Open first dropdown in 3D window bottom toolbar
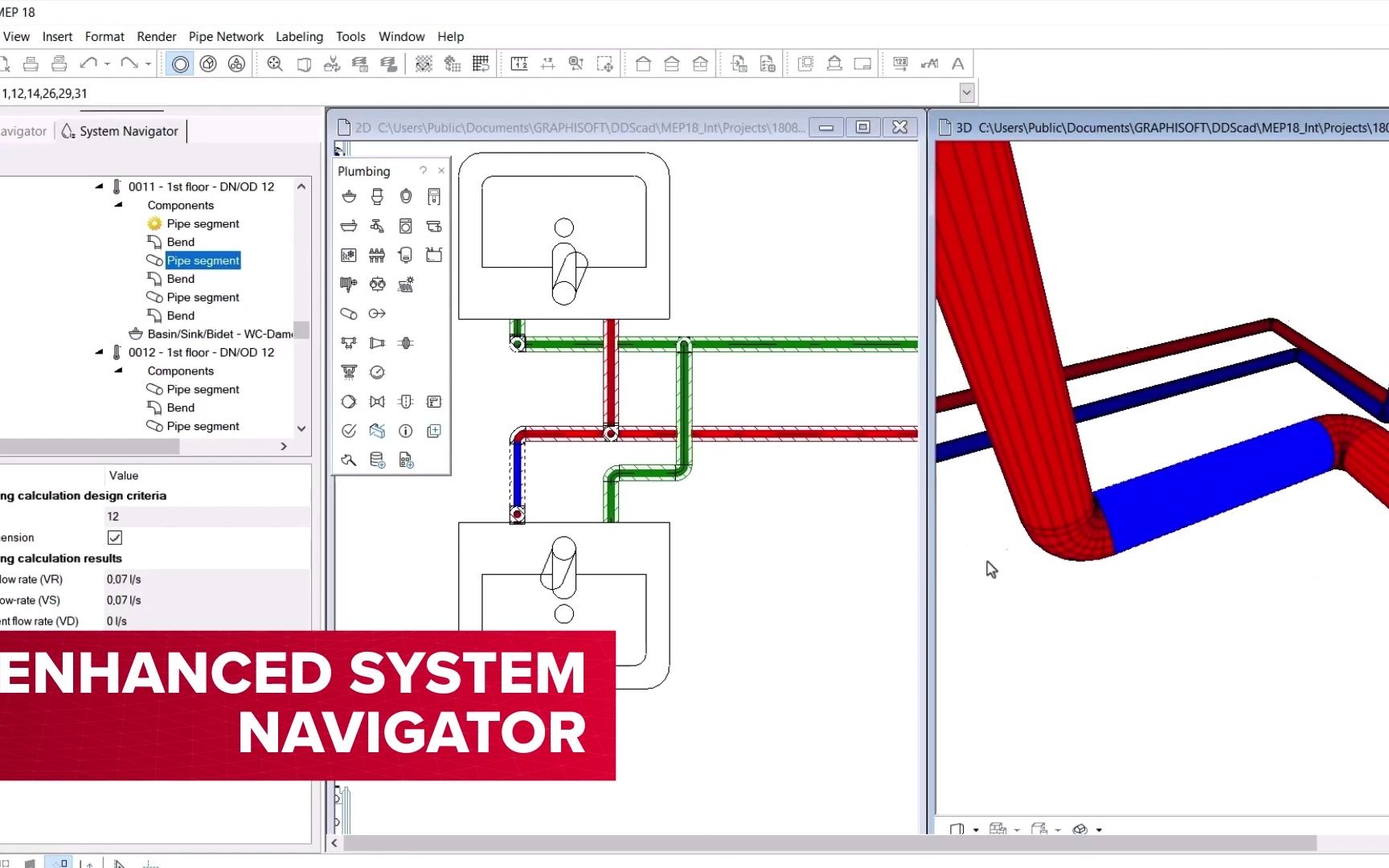 click(x=976, y=829)
